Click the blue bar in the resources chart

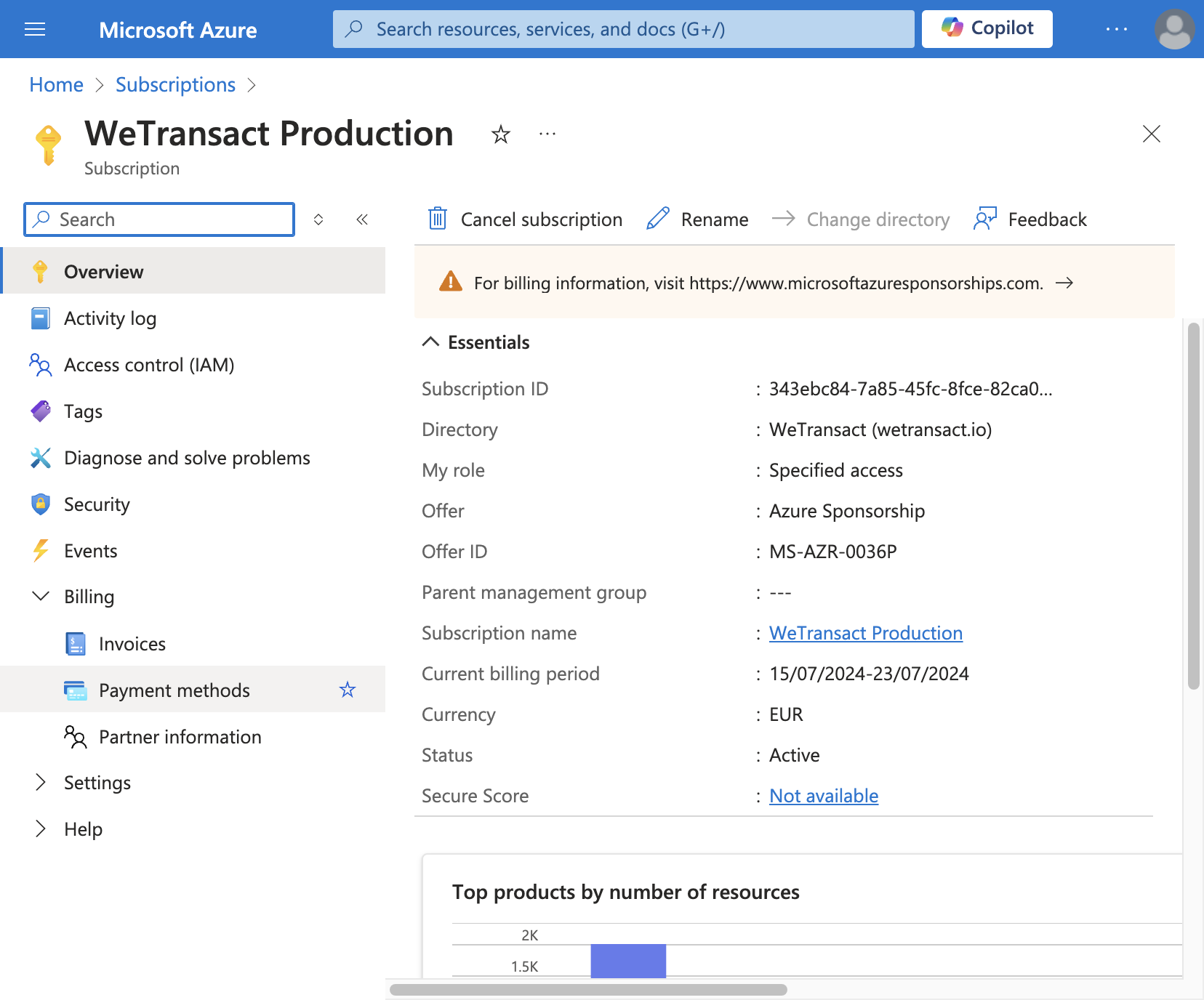pos(628,961)
